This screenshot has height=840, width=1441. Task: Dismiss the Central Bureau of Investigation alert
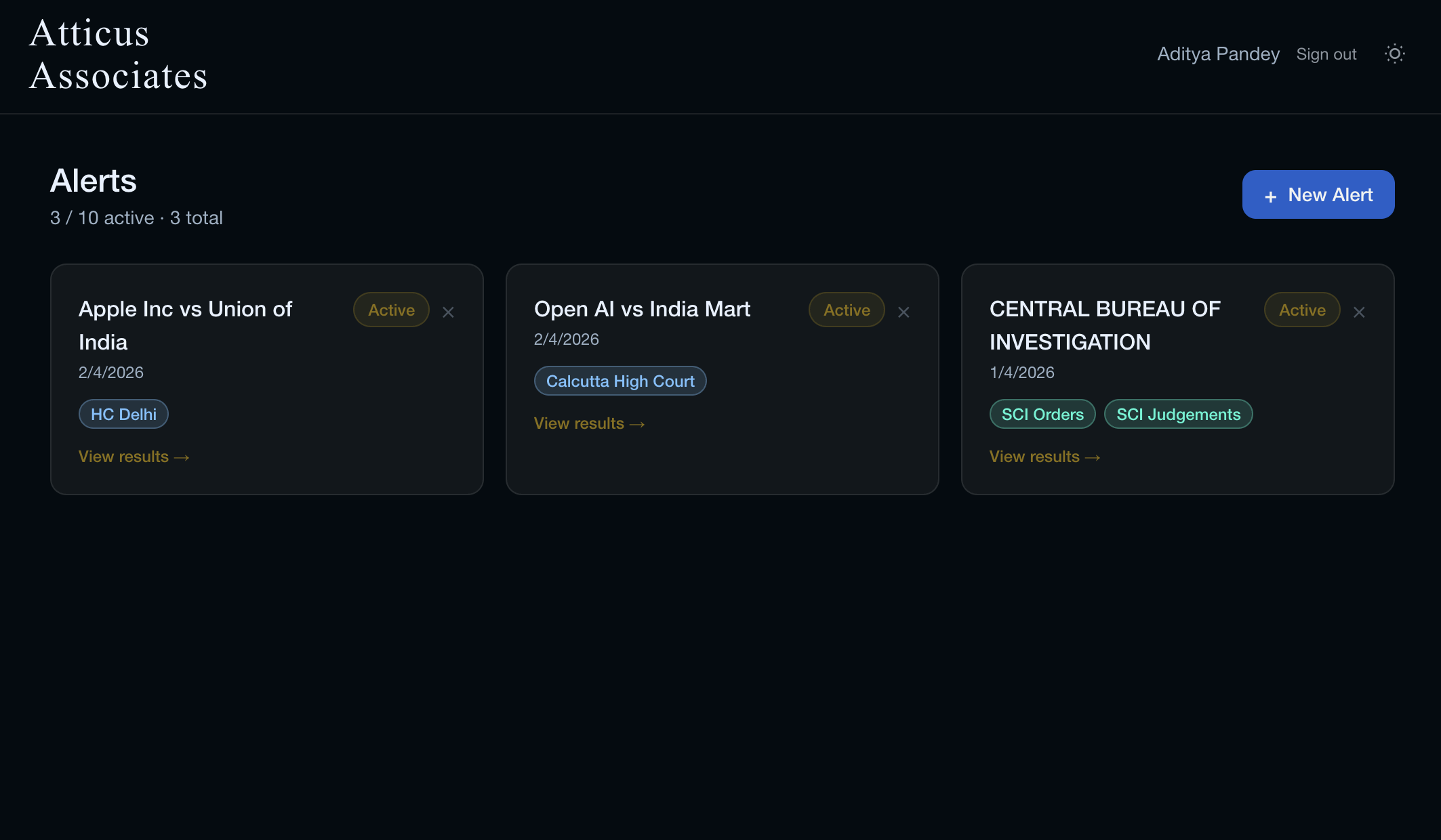(1359, 312)
